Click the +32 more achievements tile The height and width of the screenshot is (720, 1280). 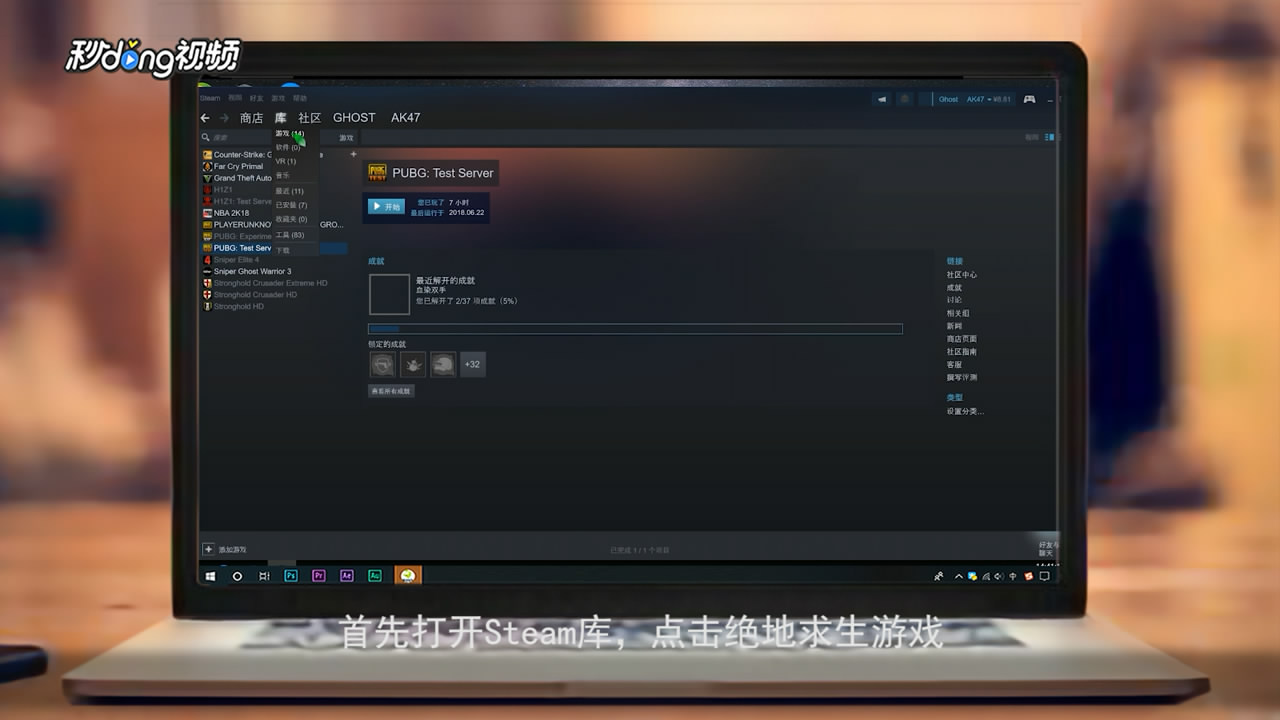473,364
